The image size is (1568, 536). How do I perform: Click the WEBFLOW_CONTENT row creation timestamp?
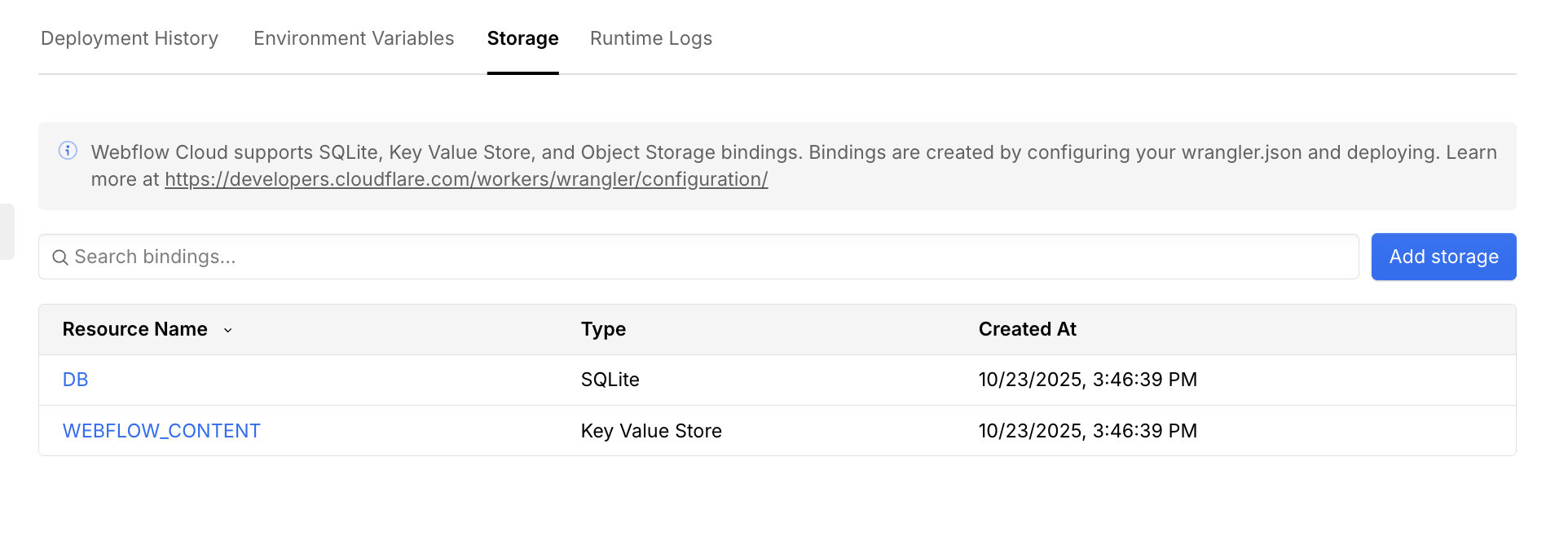click(x=1087, y=431)
